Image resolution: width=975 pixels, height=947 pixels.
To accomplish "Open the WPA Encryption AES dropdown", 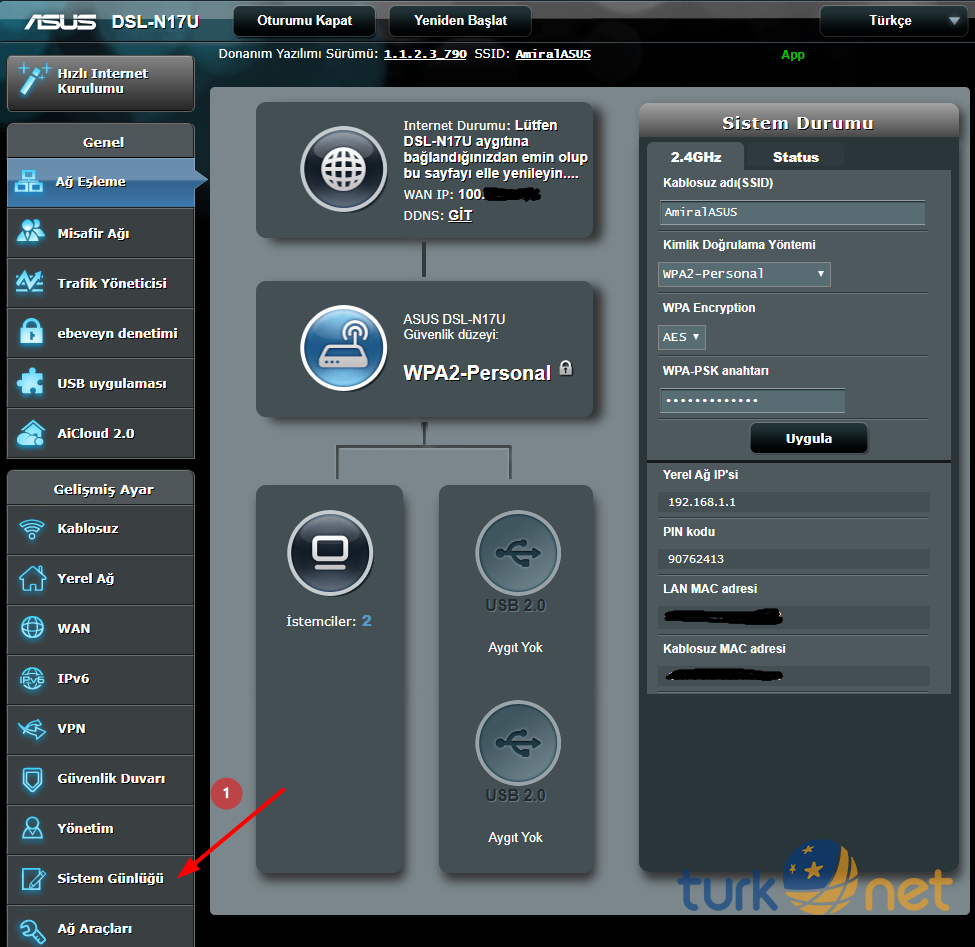I will [682, 337].
